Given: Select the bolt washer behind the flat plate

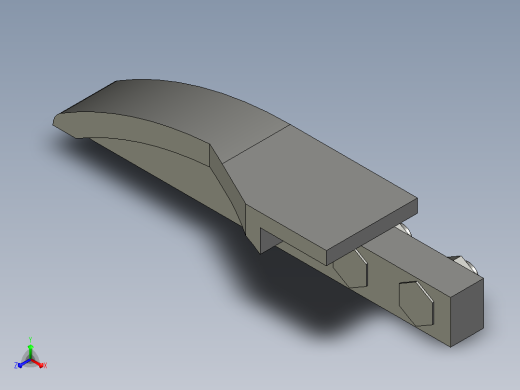Looking at the screenshot, I should click(403, 229).
